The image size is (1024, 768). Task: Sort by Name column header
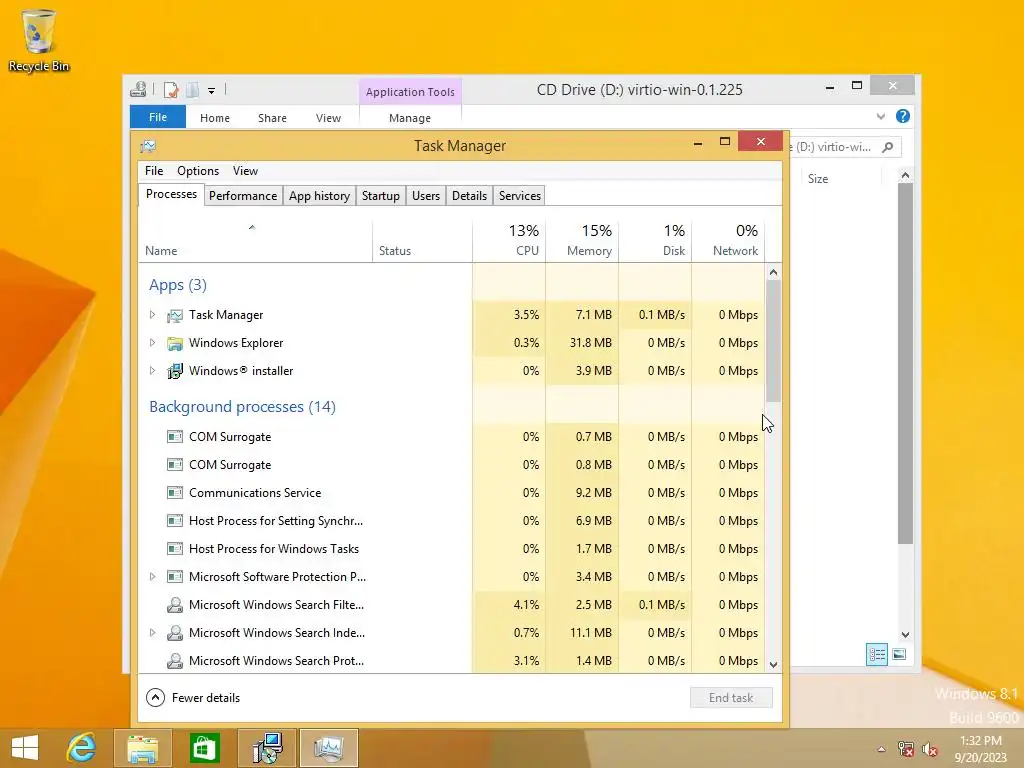click(x=255, y=240)
